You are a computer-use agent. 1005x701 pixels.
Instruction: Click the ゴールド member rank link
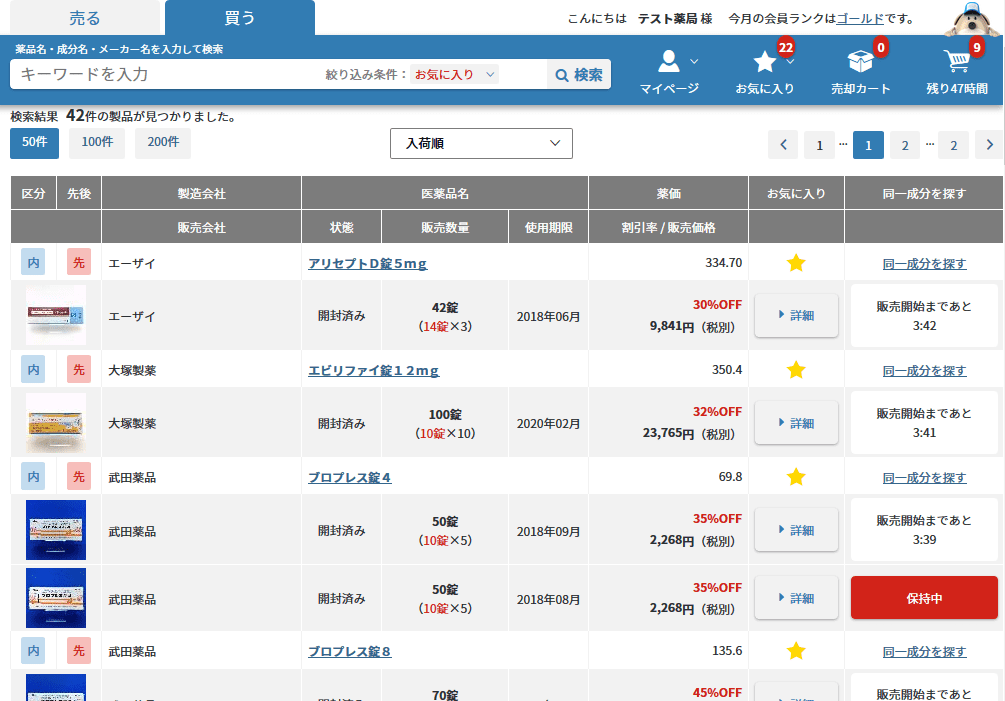(860, 19)
